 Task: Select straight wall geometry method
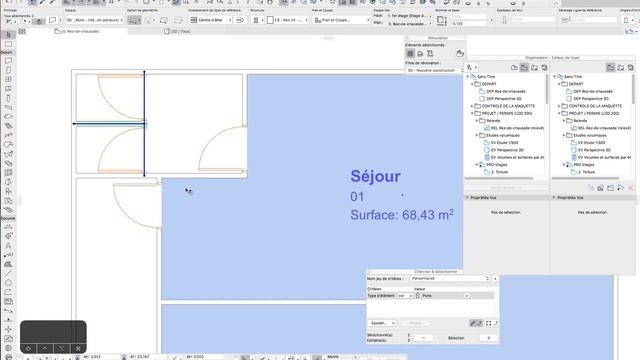[134, 20]
